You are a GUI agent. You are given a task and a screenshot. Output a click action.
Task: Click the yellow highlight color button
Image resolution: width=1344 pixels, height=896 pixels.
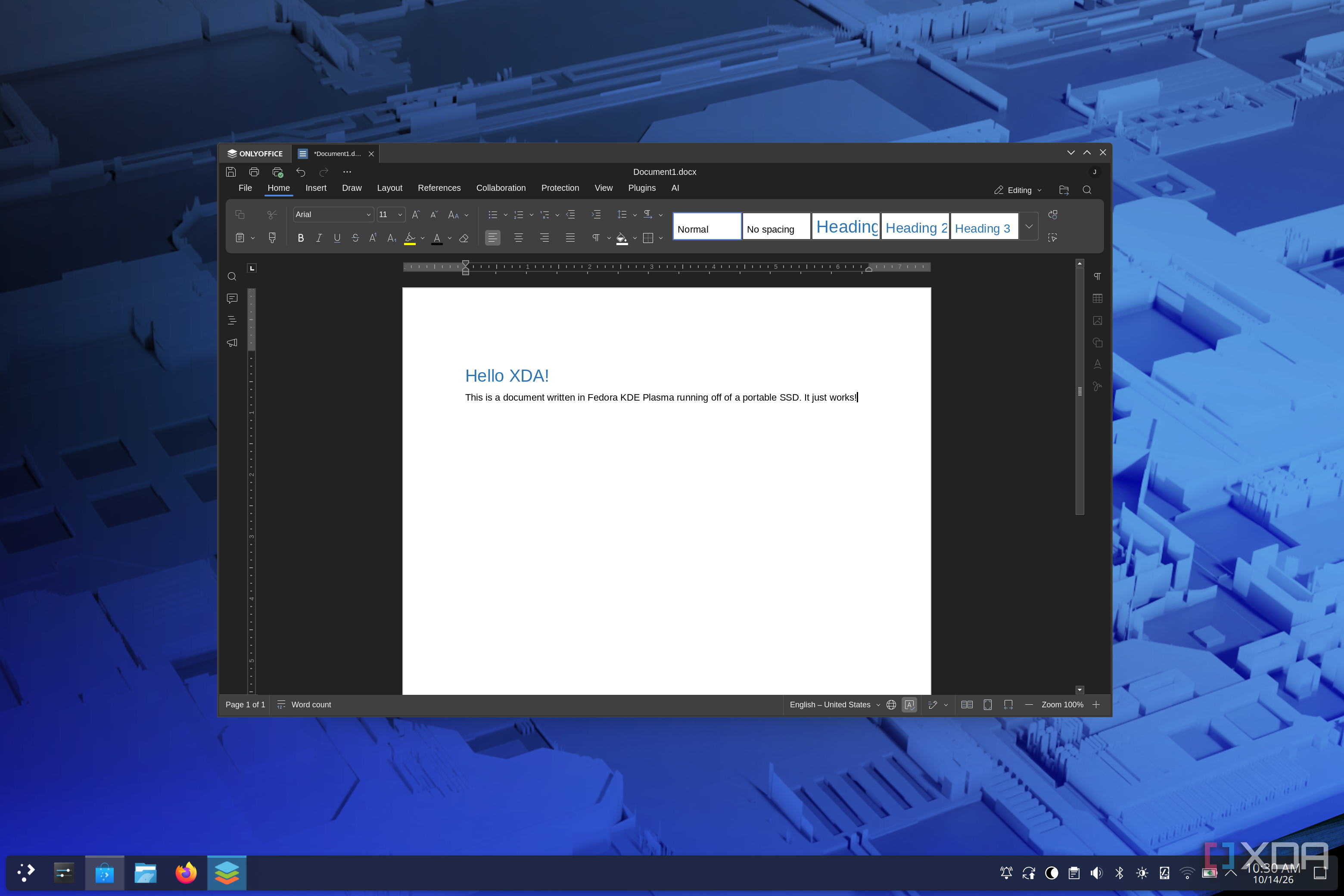[x=410, y=238]
